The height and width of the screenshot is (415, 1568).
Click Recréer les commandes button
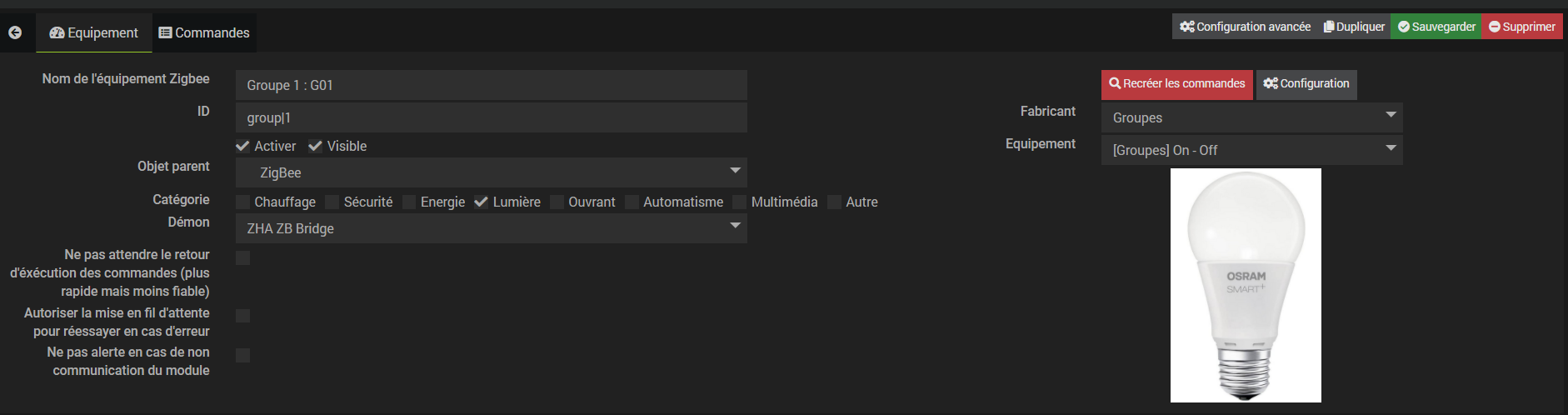coord(1176,83)
